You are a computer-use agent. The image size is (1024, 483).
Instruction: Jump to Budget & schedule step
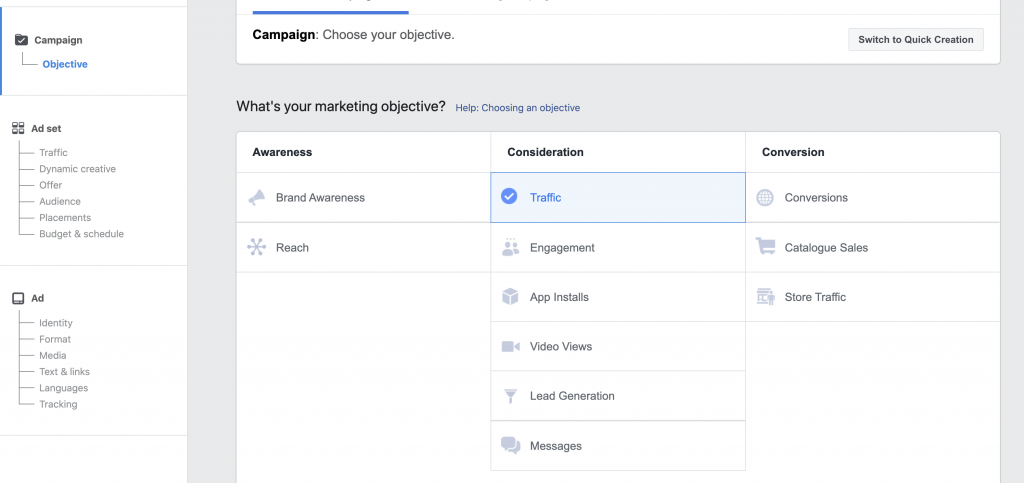pyautogui.click(x=81, y=234)
